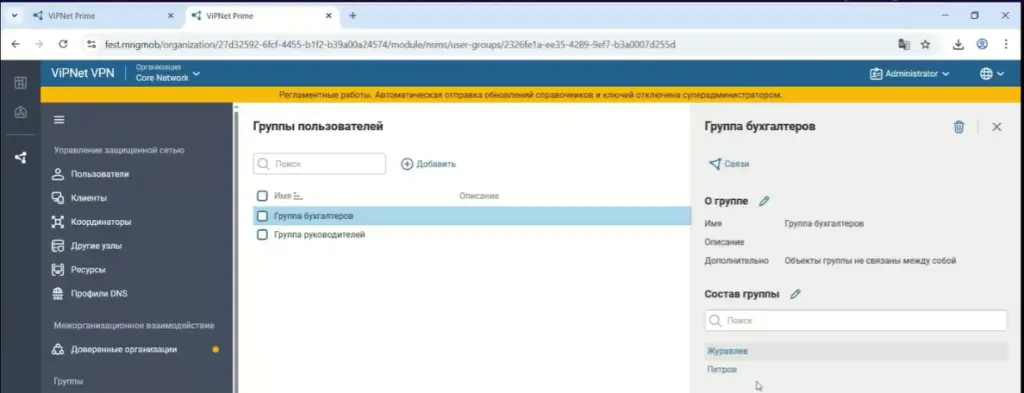This screenshot has height=393, width=1024.
Task: Open the browser profile icon
Action: (x=982, y=44)
